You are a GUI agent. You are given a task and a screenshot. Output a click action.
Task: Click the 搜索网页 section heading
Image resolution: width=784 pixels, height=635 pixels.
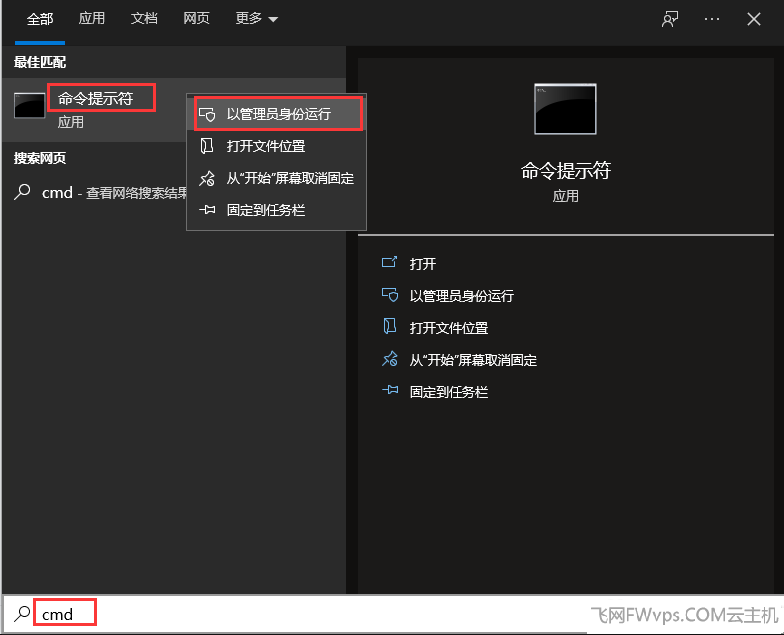point(40,158)
